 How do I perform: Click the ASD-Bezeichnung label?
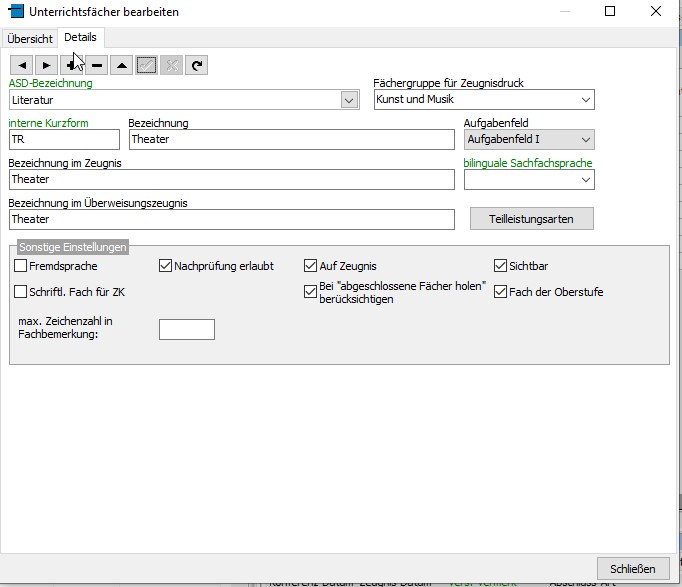pos(50,83)
